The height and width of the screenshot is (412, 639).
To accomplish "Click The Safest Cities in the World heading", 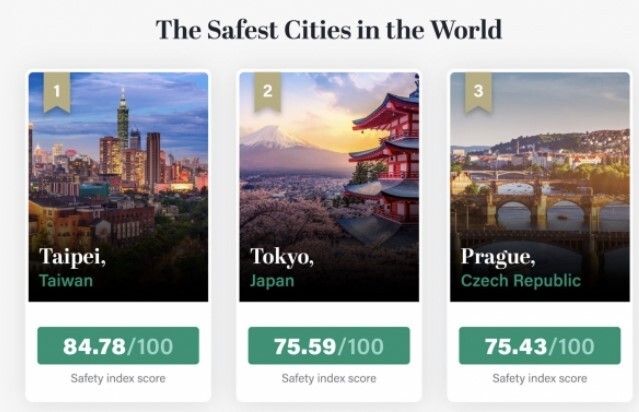I will (328, 30).
